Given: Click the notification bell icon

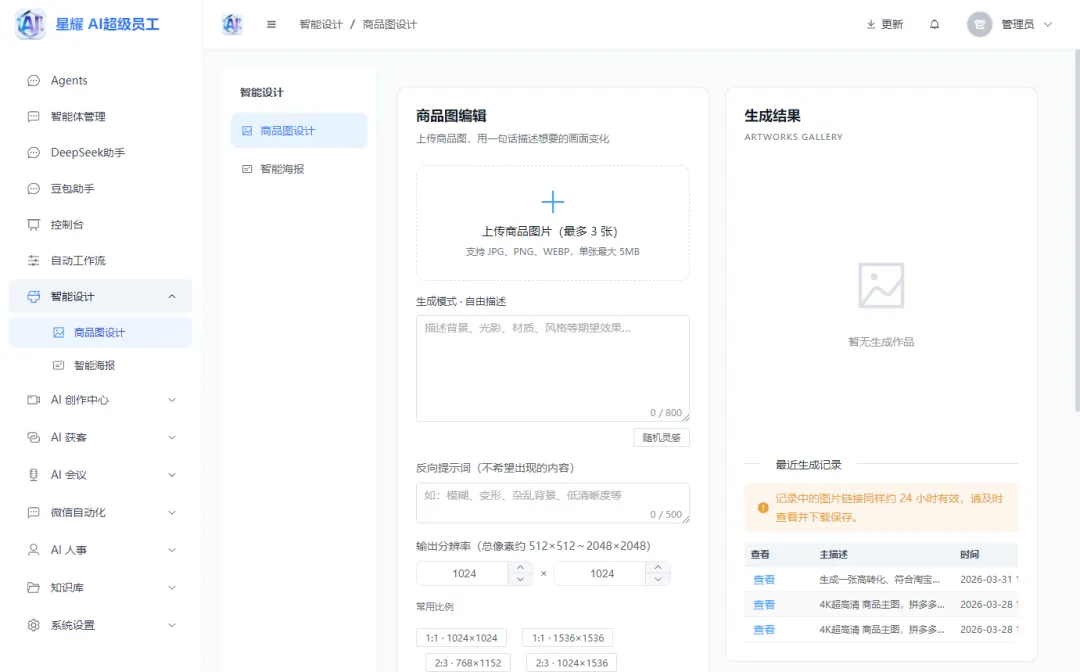Looking at the screenshot, I should tap(935, 24).
